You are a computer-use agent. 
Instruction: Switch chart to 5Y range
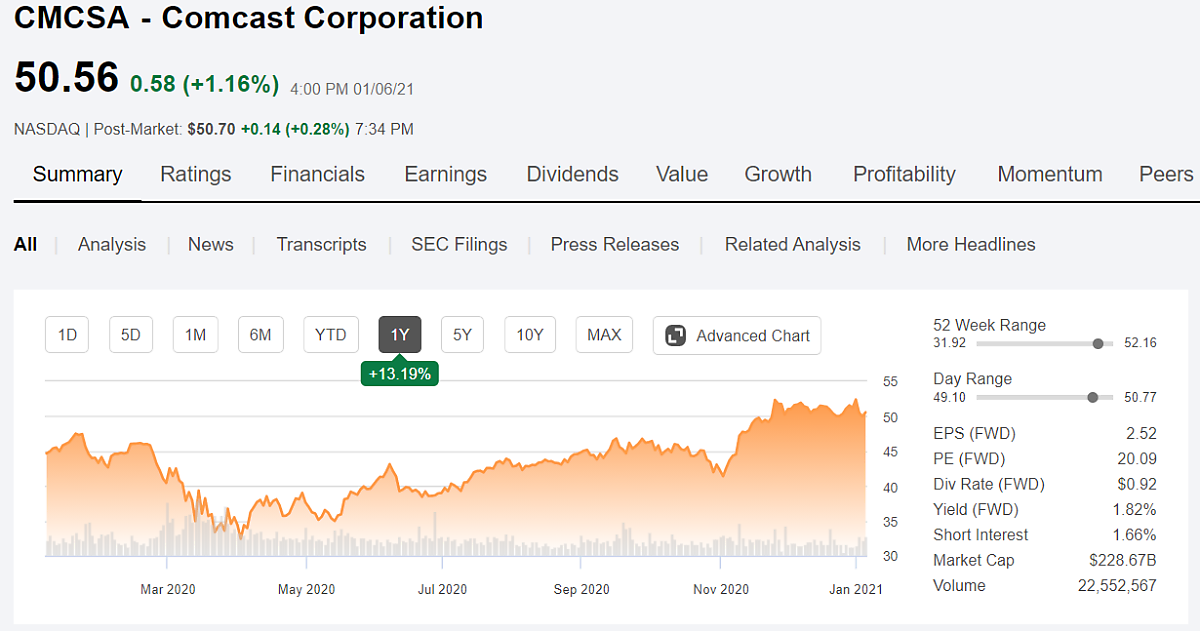pyautogui.click(x=462, y=335)
